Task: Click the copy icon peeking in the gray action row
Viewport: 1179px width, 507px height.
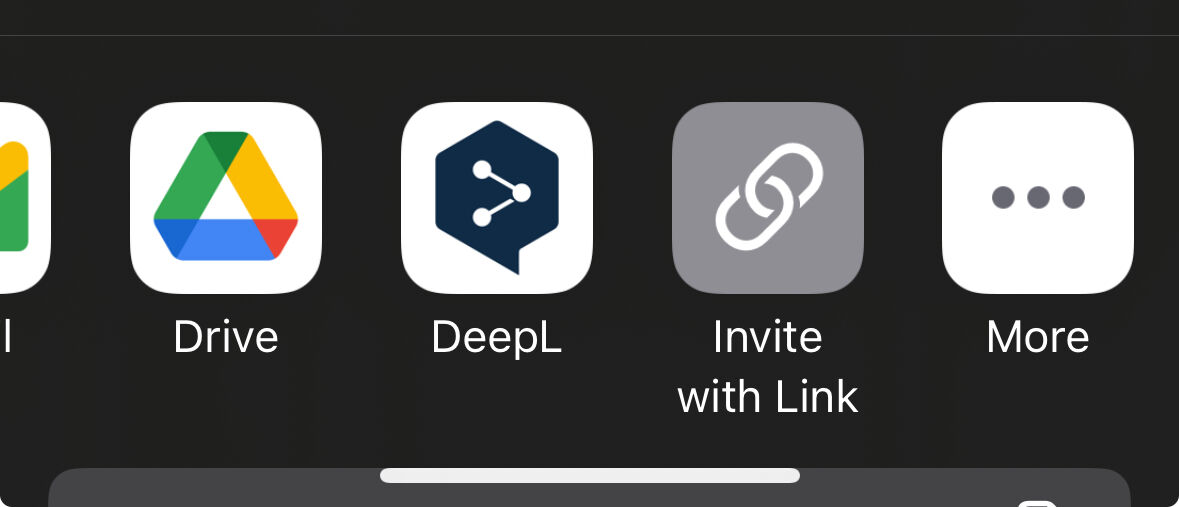Action: pyautogui.click(x=1038, y=503)
